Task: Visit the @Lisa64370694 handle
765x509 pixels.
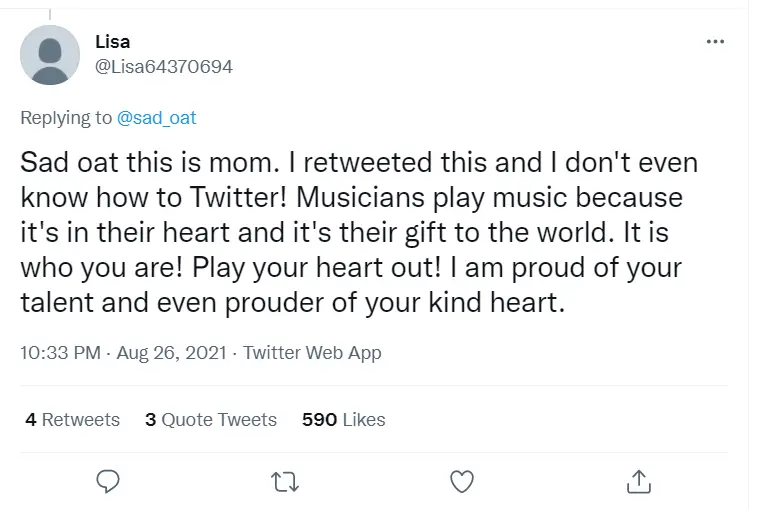Action: click(164, 67)
